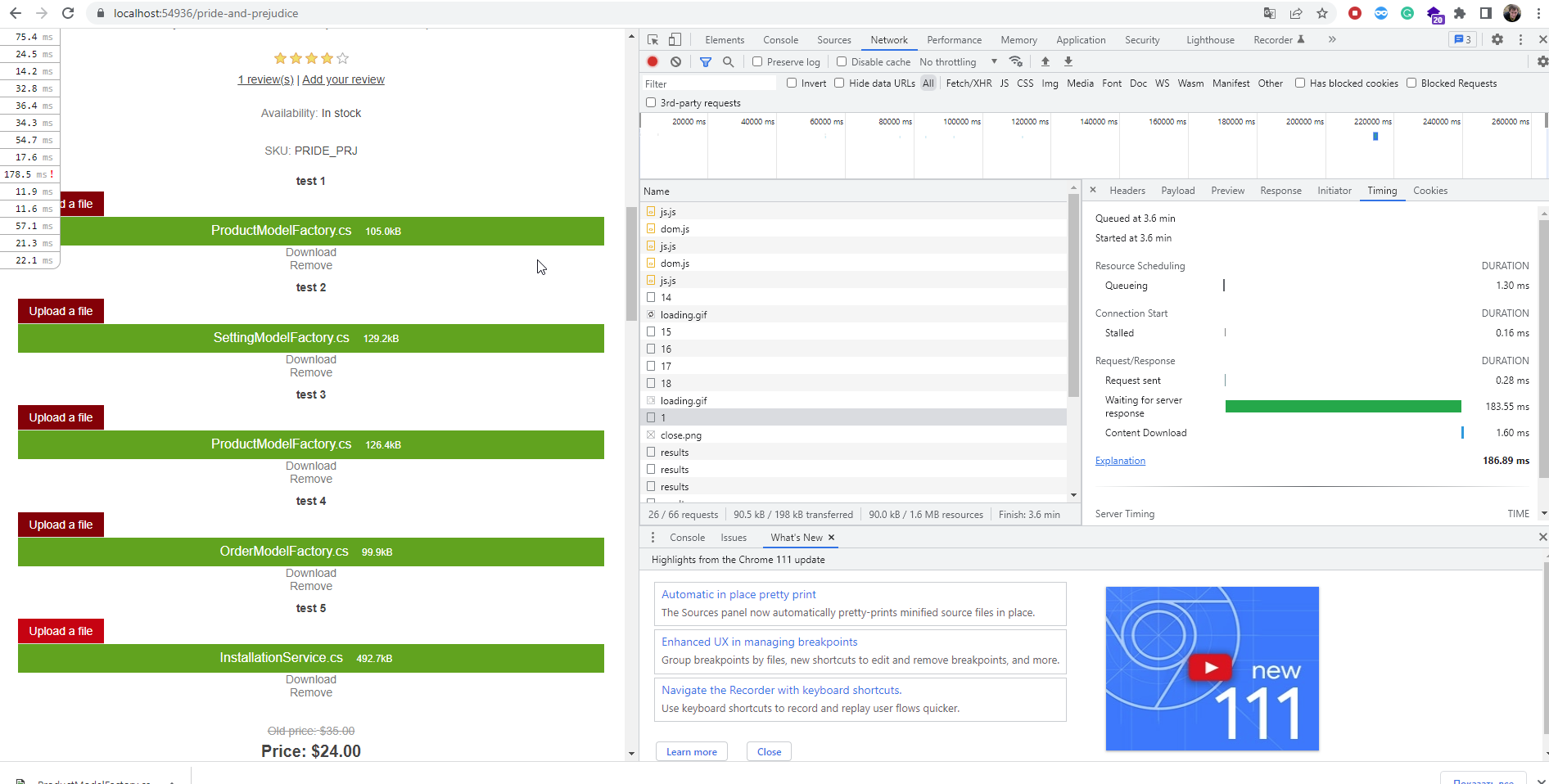1549x784 pixels.
Task: Select the loading.gif network request
Action: tap(684, 314)
